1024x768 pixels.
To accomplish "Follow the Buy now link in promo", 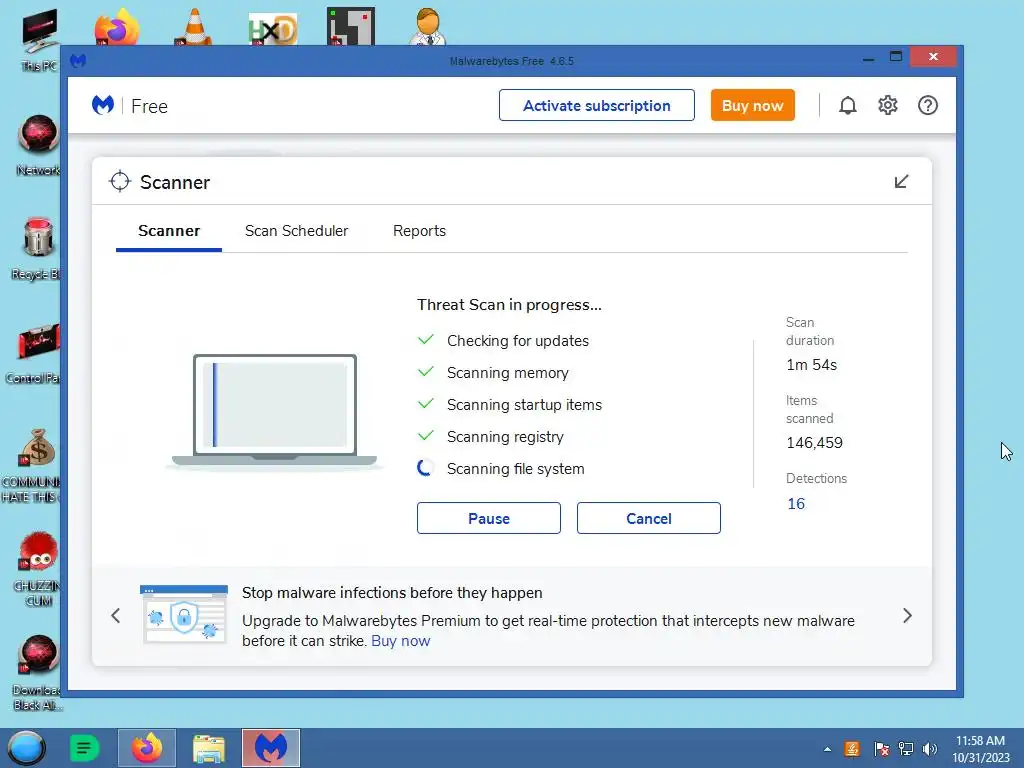I will [400, 641].
